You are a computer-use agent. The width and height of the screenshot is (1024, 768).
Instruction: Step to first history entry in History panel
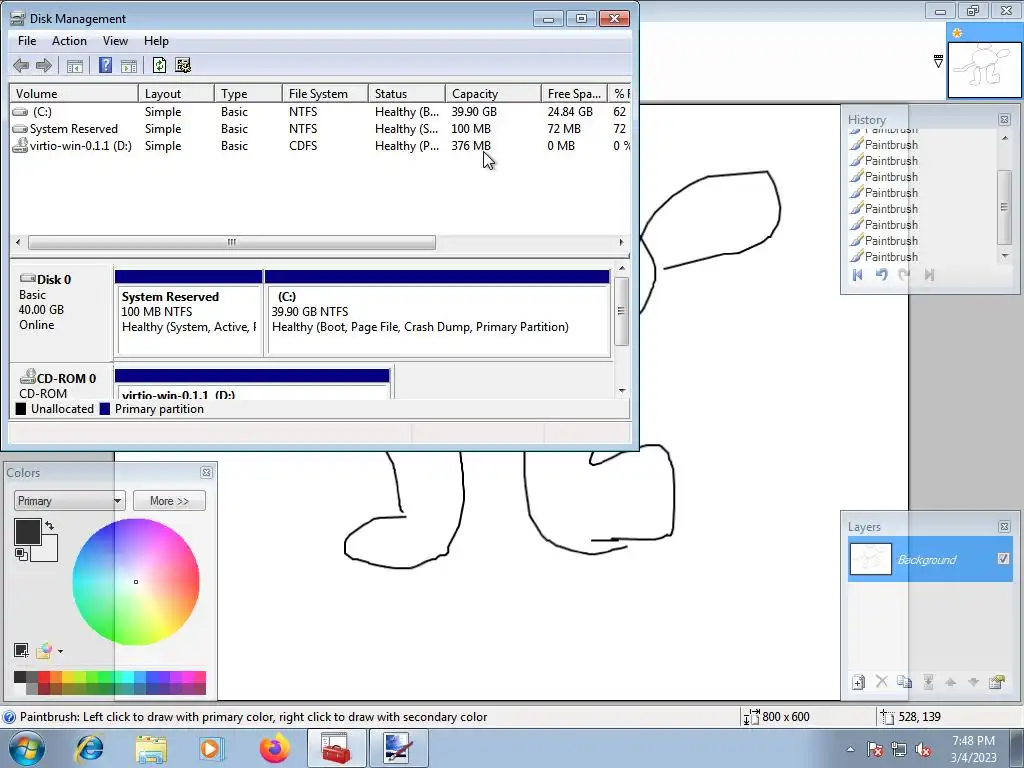pyautogui.click(x=857, y=275)
